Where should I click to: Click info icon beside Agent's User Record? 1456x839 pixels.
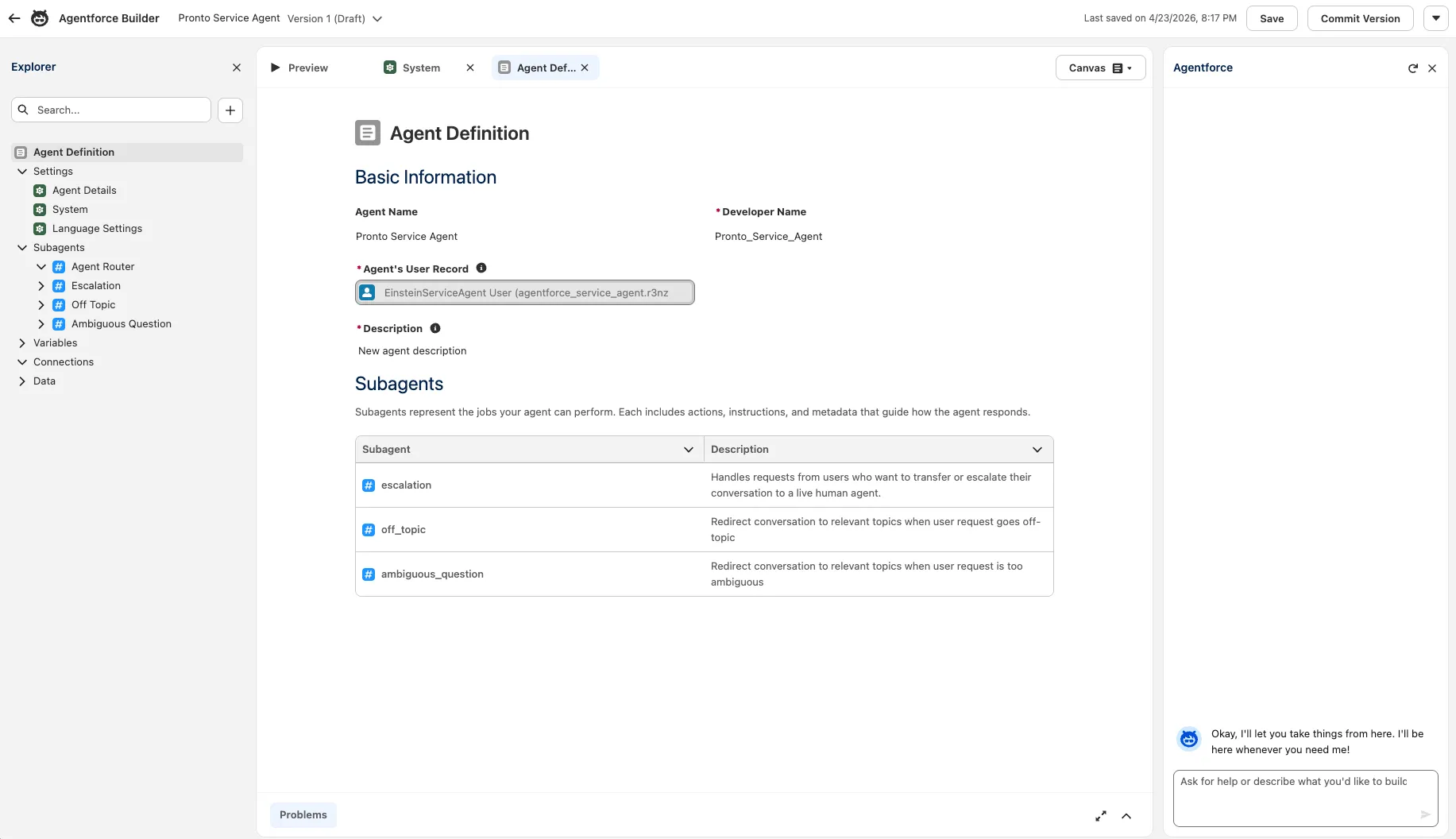click(481, 269)
